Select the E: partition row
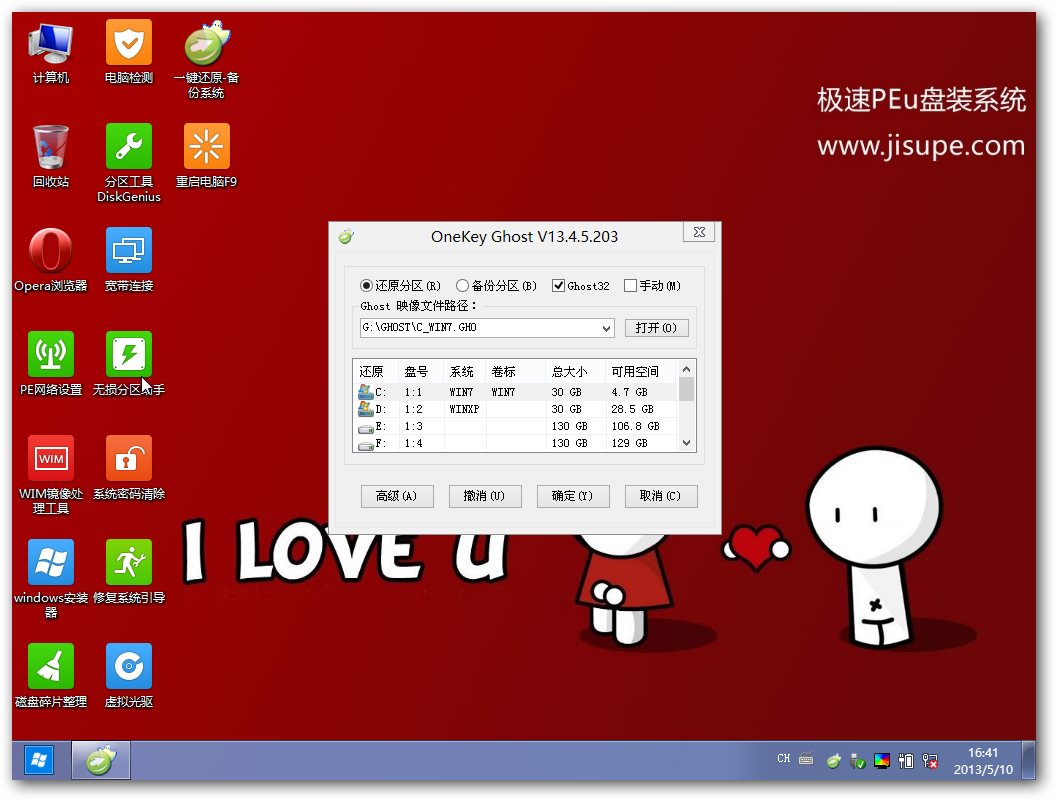 point(515,426)
